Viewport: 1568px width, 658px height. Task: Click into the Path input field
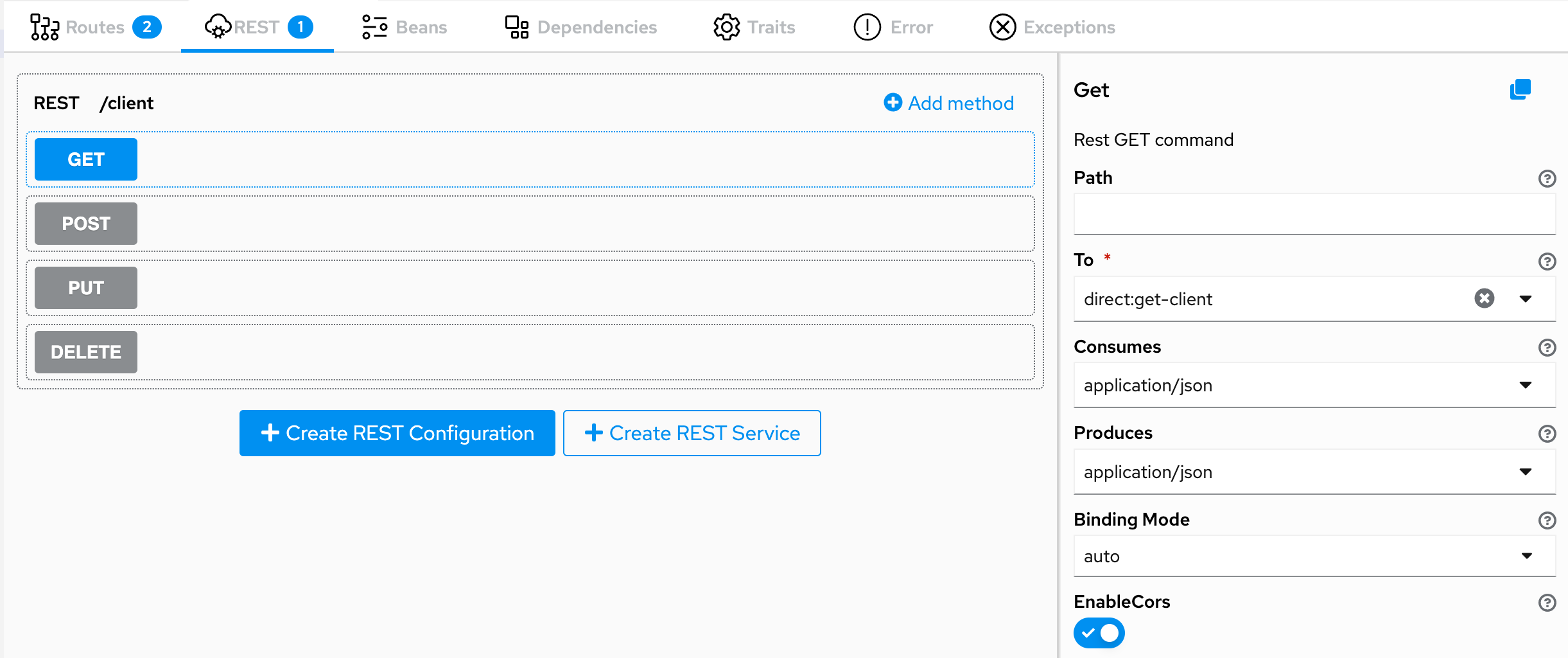(x=1314, y=214)
